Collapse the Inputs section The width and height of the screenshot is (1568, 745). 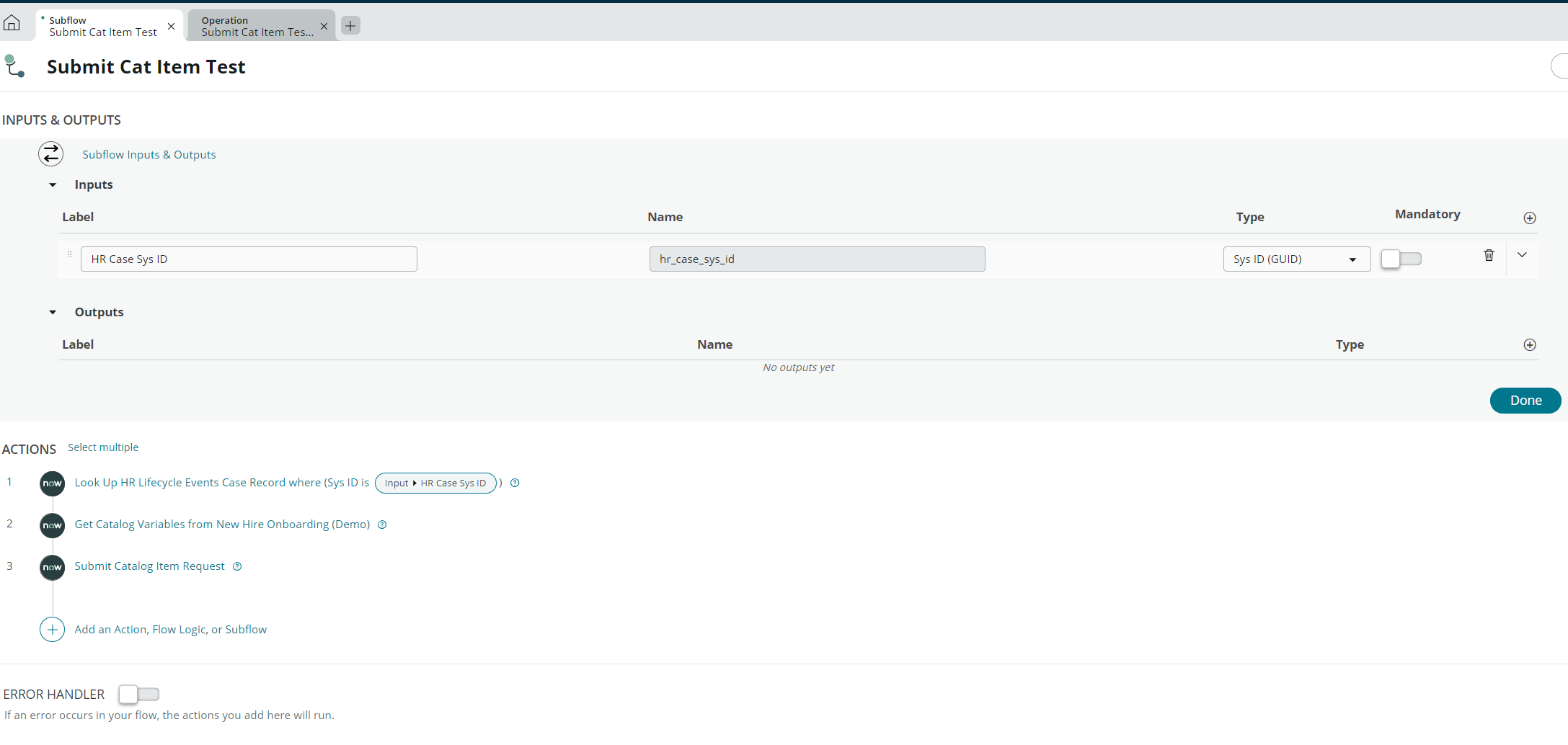point(53,185)
